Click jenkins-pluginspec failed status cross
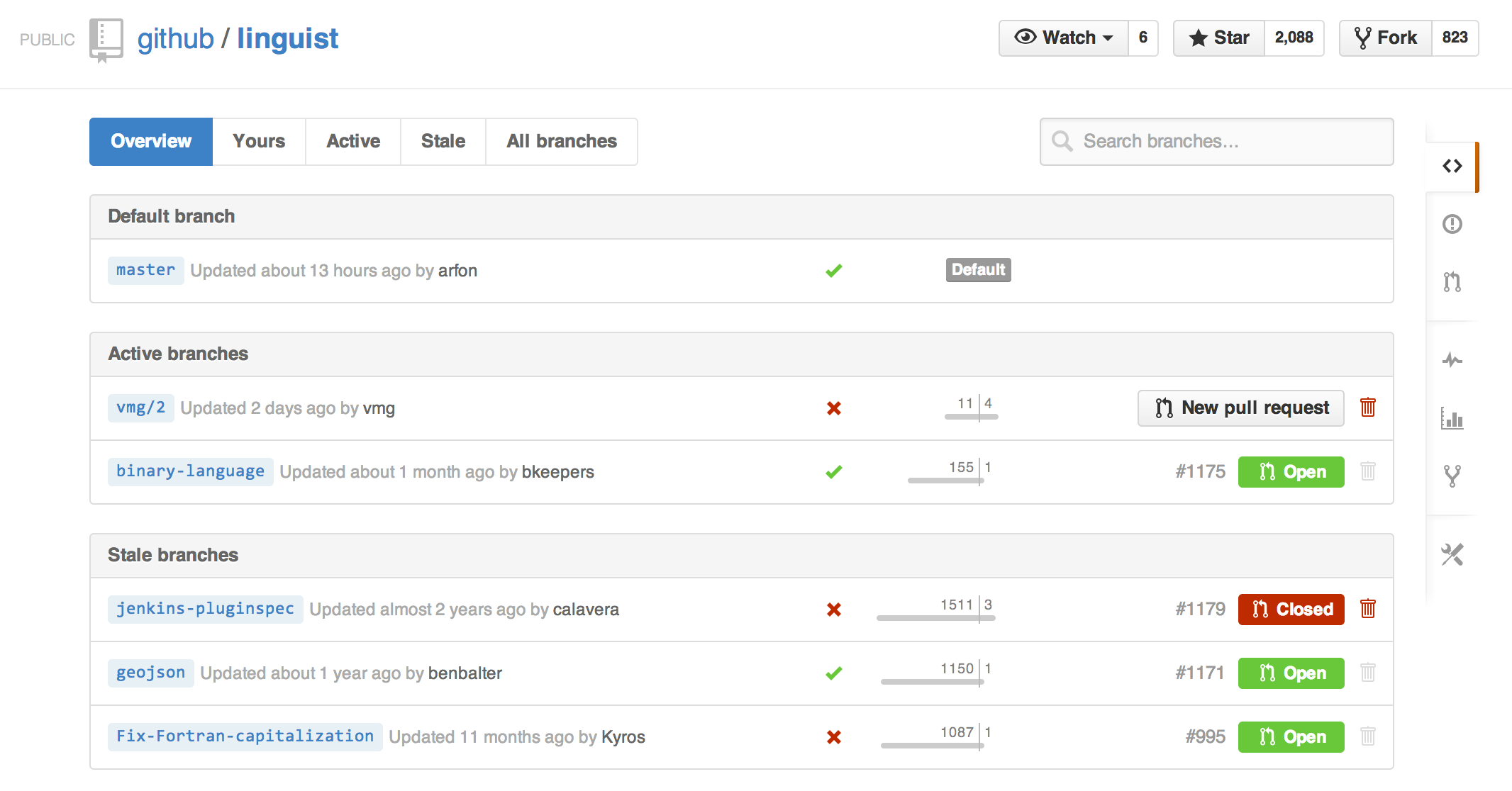 [x=834, y=610]
